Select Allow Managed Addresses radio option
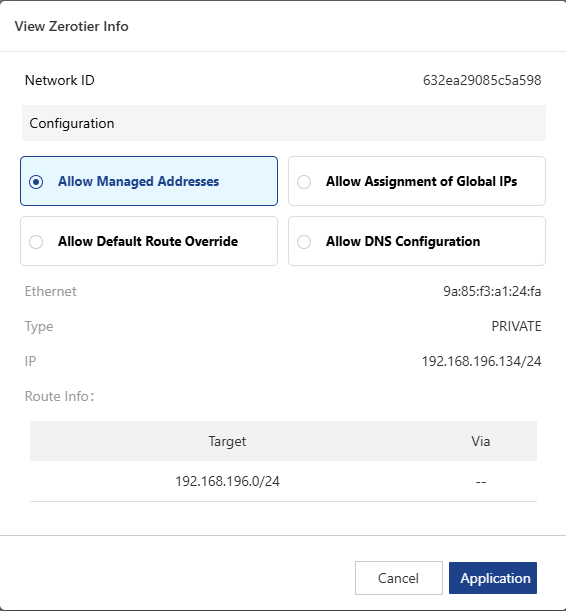The height and width of the screenshot is (611, 566). click(x=149, y=181)
